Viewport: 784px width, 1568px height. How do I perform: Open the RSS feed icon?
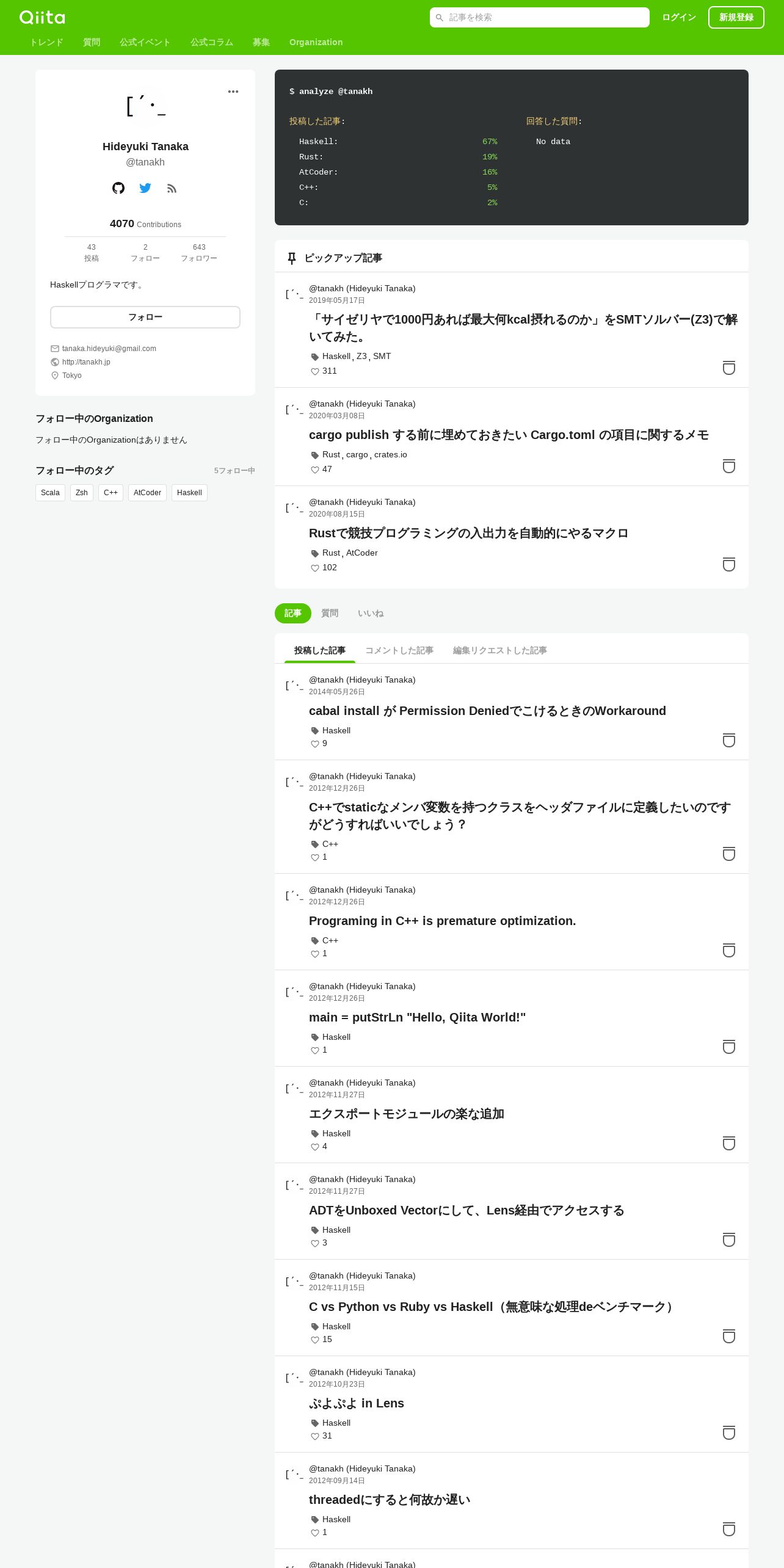pyautogui.click(x=172, y=189)
